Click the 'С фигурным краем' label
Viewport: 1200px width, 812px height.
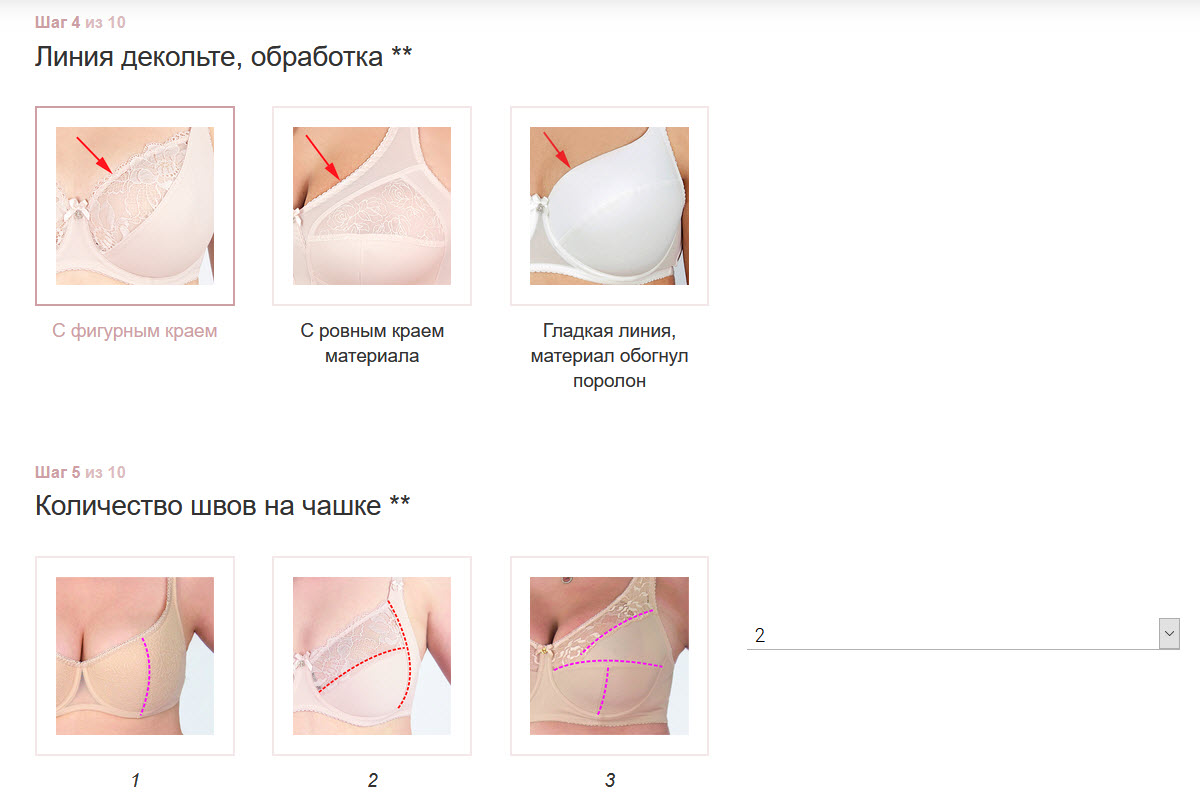135,331
